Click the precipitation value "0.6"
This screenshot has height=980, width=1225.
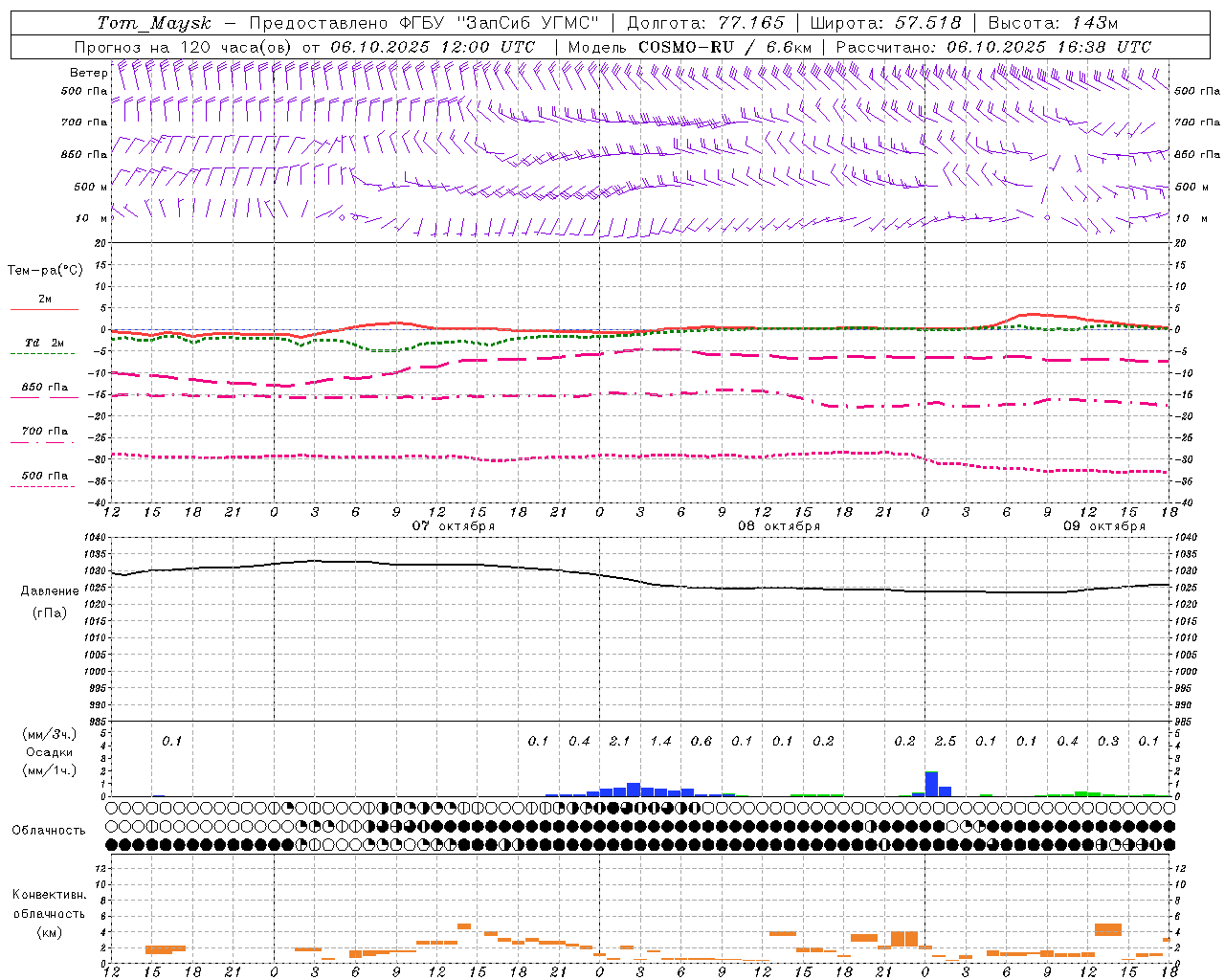(x=701, y=741)
